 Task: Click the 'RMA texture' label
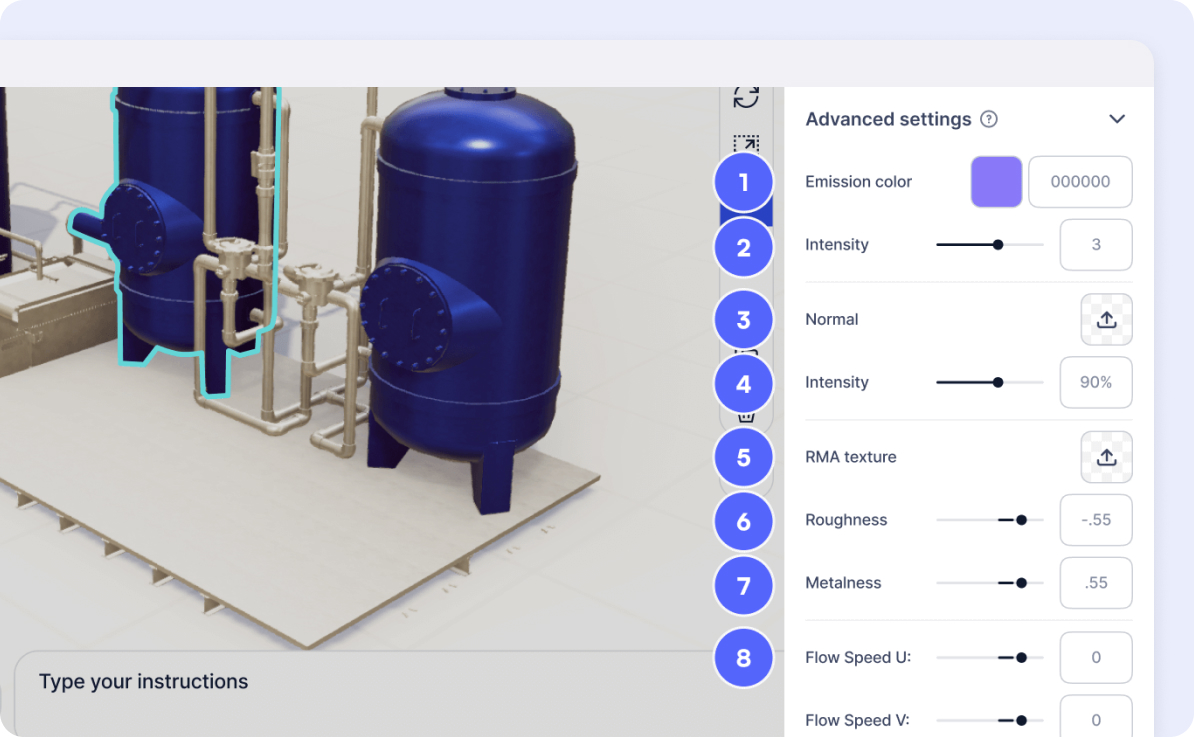tap(851, 457)
